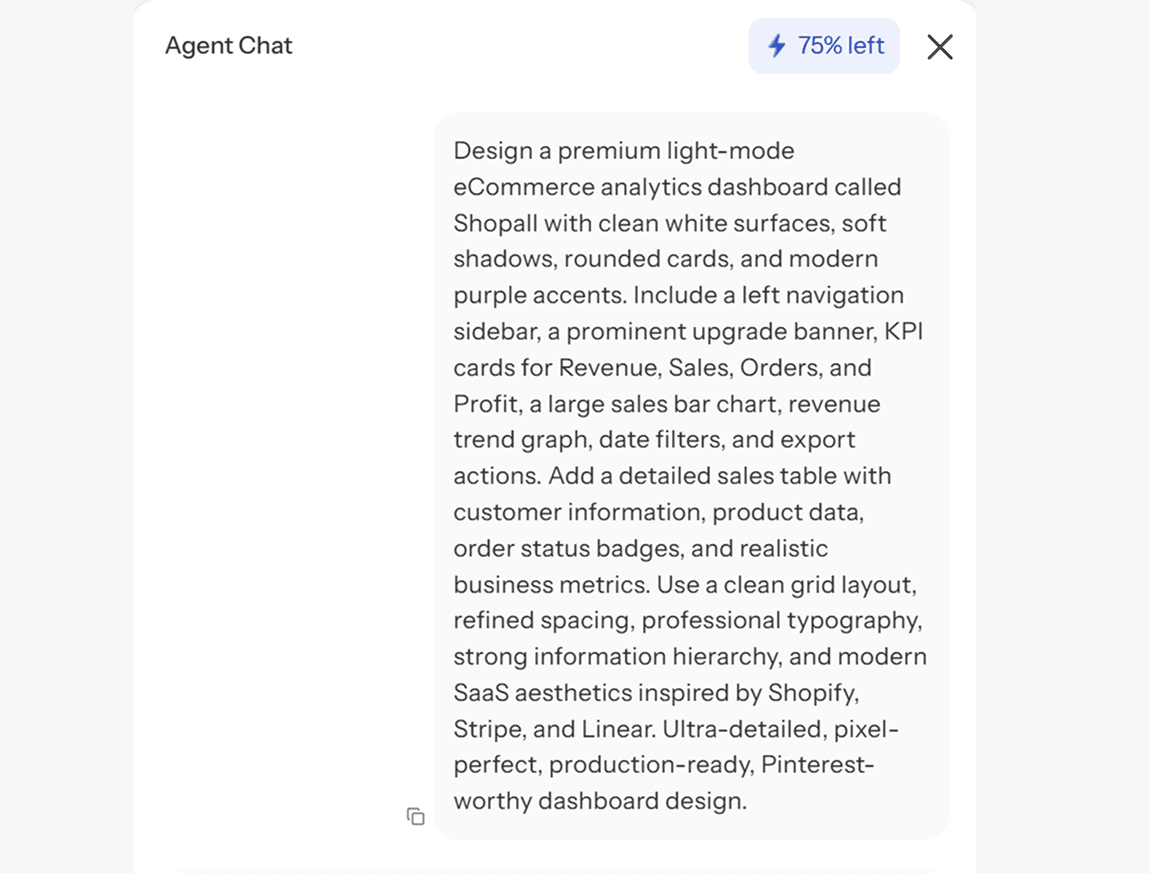Click the text 'refined spacing, professional typography,'
The width and height of the screenshot is (1150, 873).
pyautogui.click(x=688, y=621)
